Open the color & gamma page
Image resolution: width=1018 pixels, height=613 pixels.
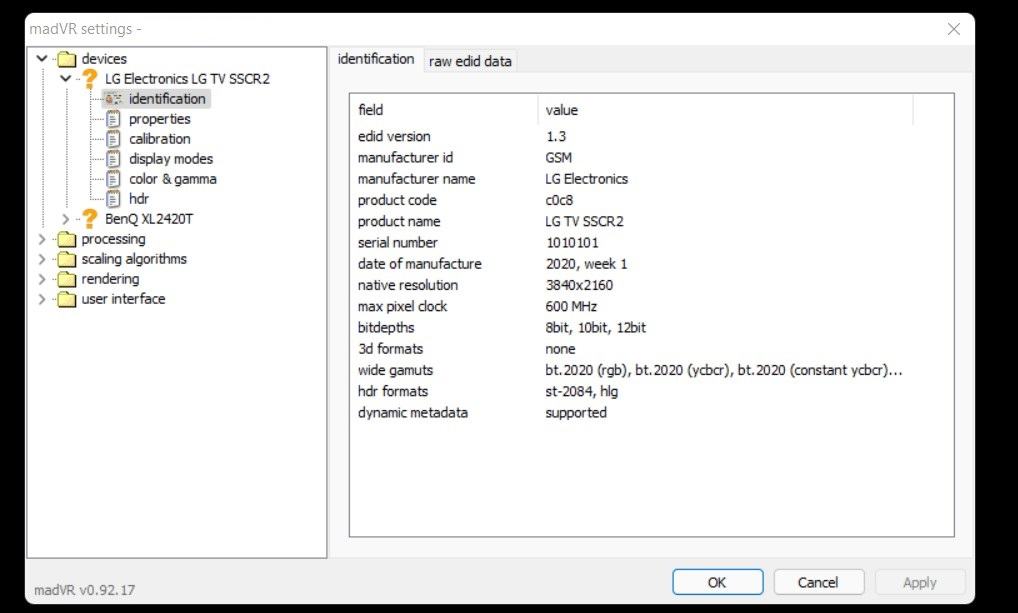coord(173,179)
